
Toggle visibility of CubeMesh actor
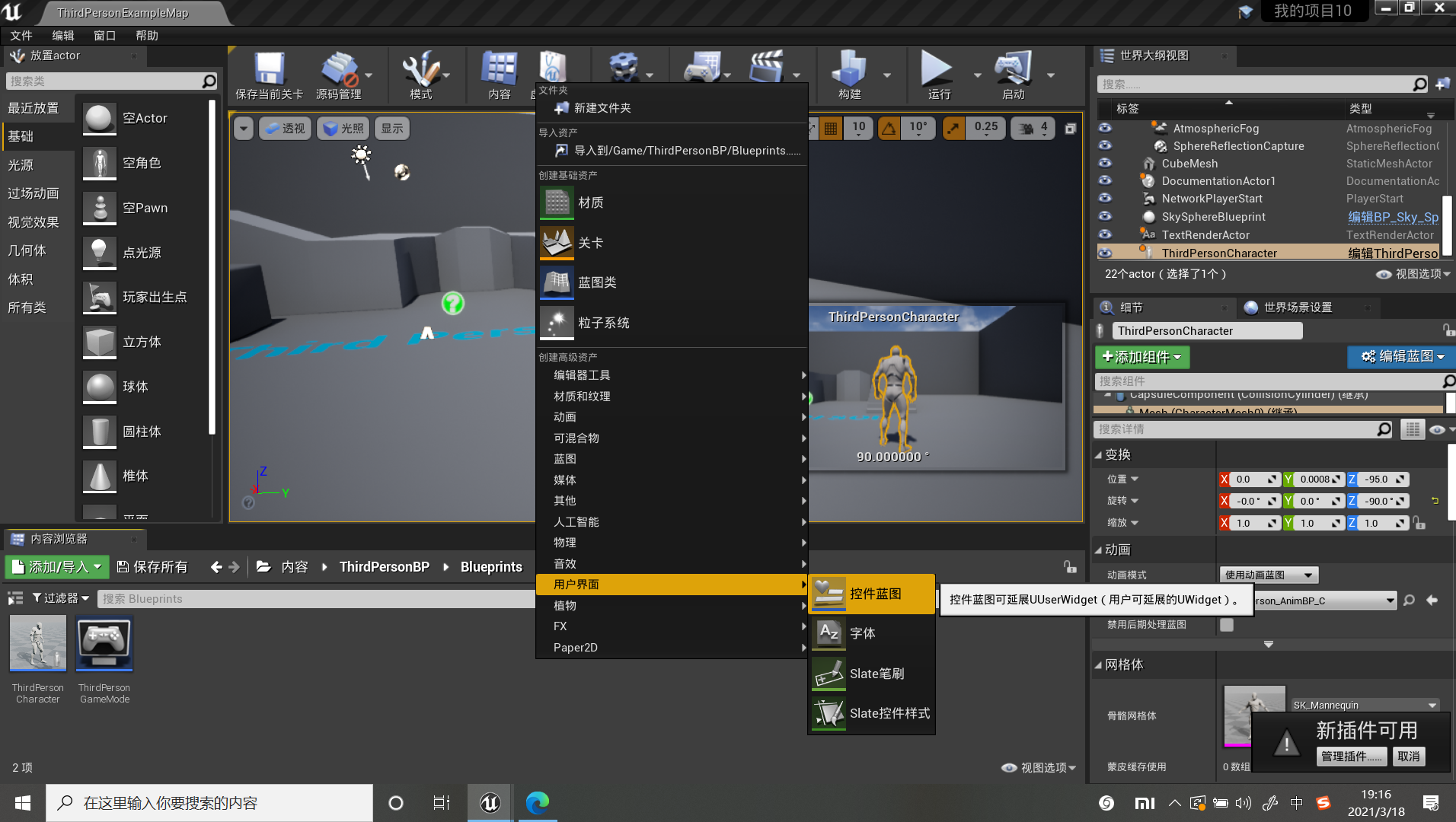coord(1105,163)
